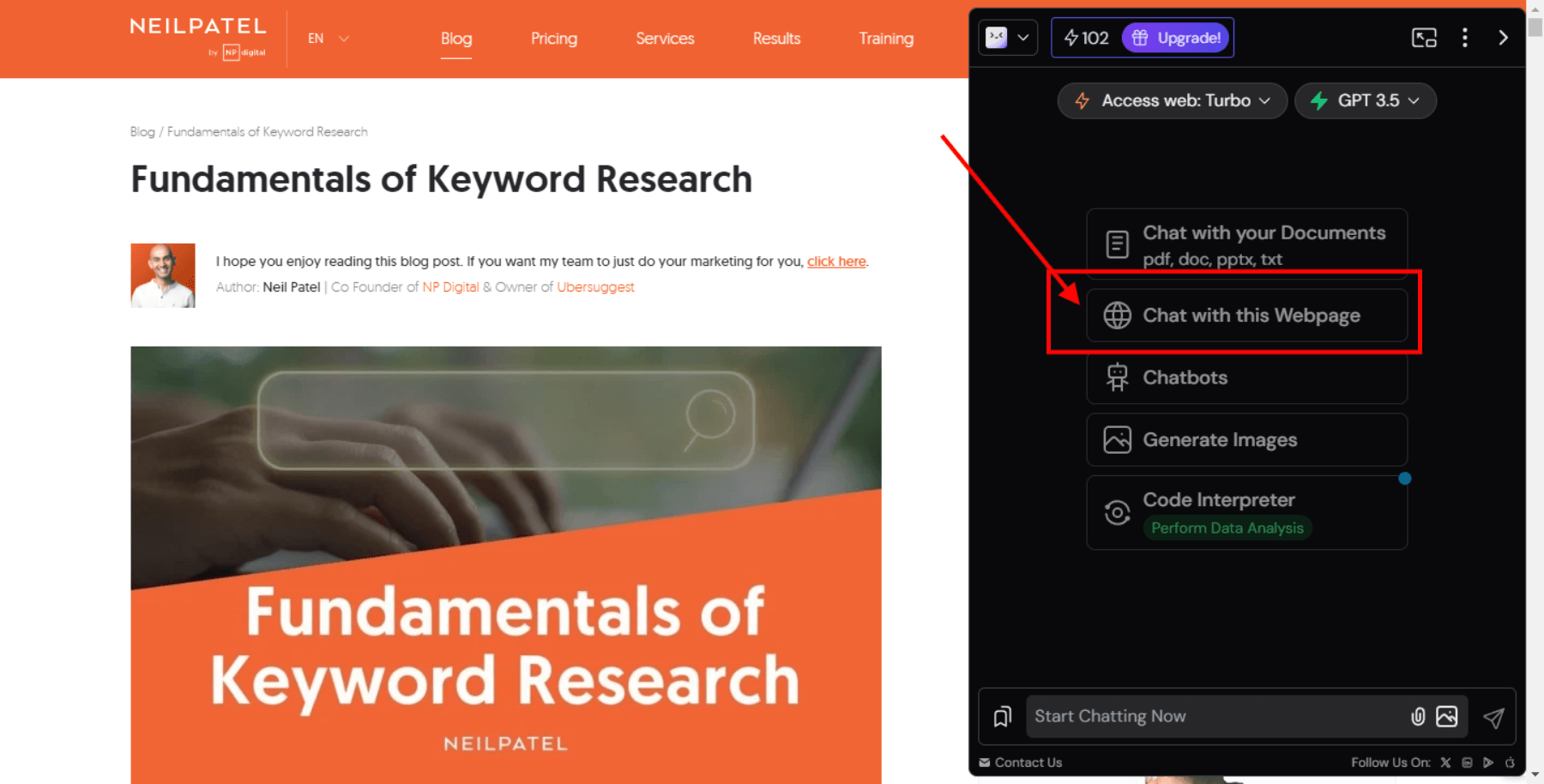Click the image upload icon in chat box
Screen dimensions: 1544x784
[1446, 716]
